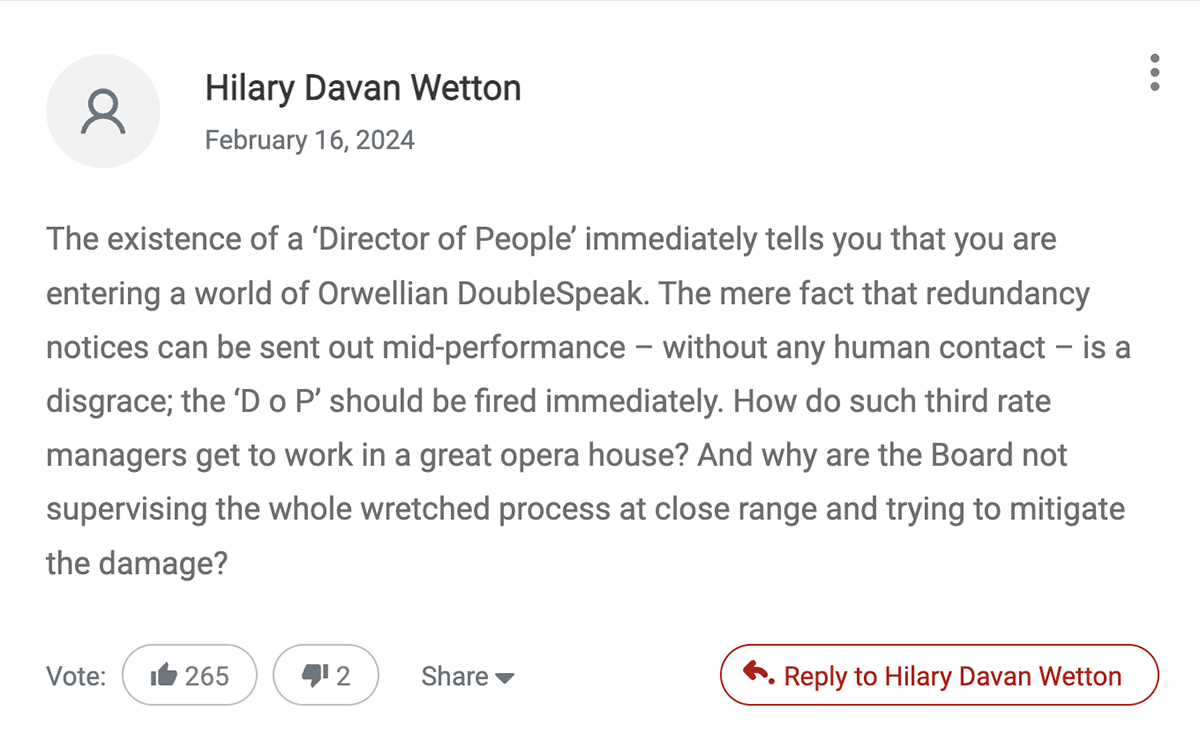Click the thumbs-down icon
Viewport: 1200px width, 741px height.
[314, 677]
